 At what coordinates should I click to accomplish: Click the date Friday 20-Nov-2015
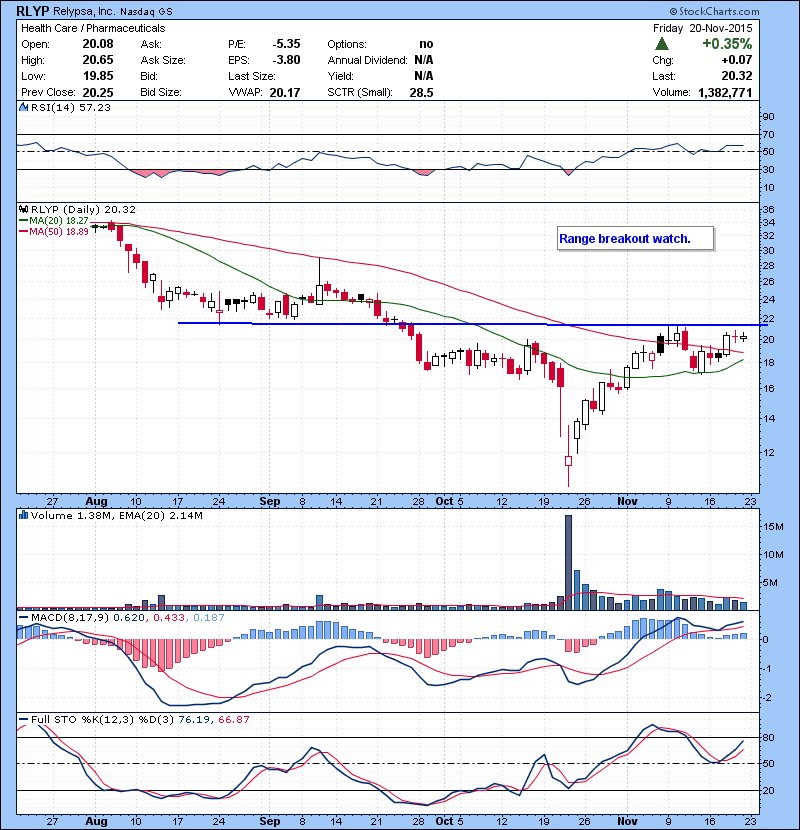[x=703, y=28]
